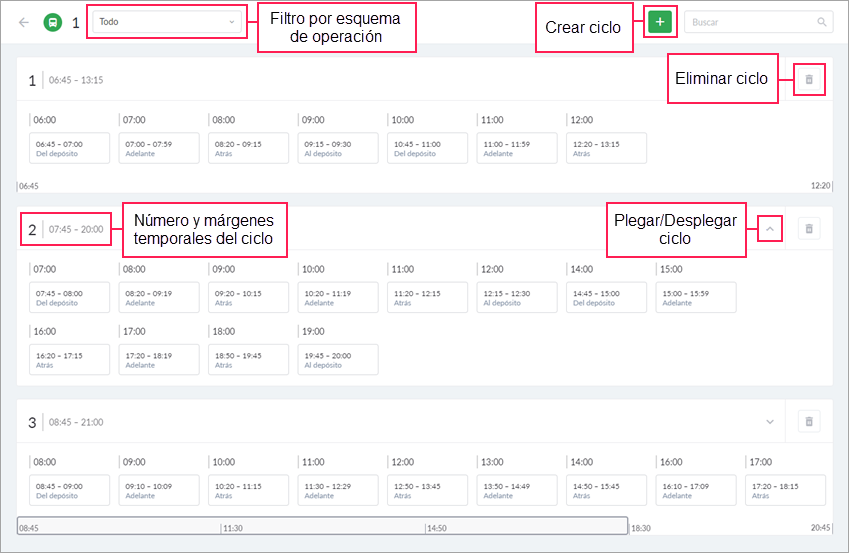
Task: Open the Todo operation scheme filter dropdown
Action: [x=167, y=21]
